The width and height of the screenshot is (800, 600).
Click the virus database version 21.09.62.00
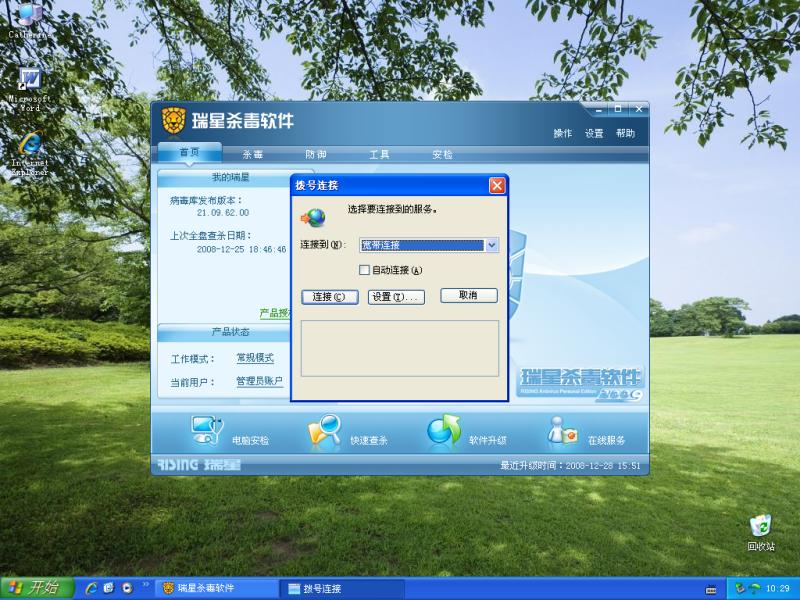click(x=223, y=213)
